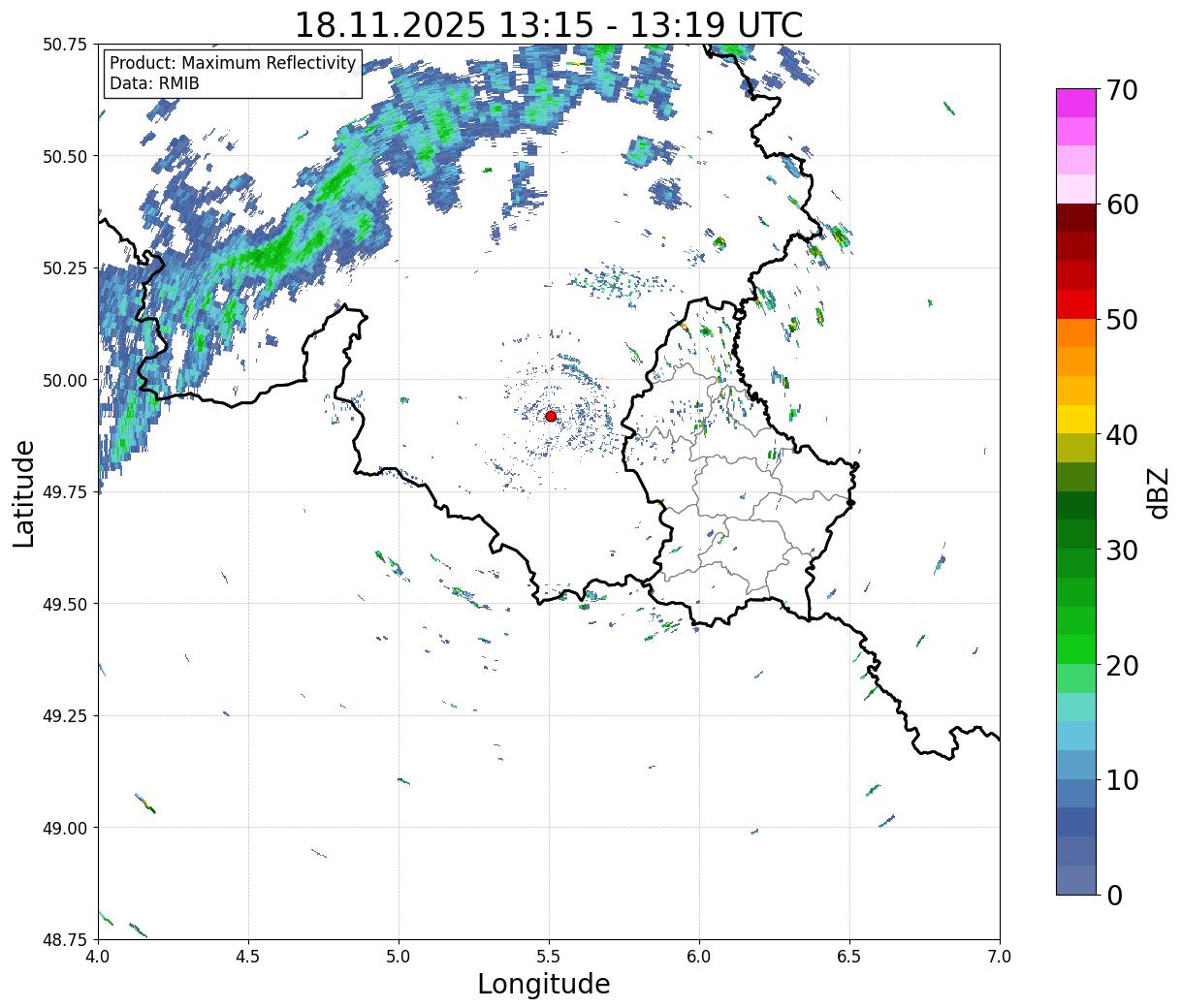The height and width of the screenshot is (1008, 1182).
Task: Click the latitude tick label 49.75
Action: point(65,492)
